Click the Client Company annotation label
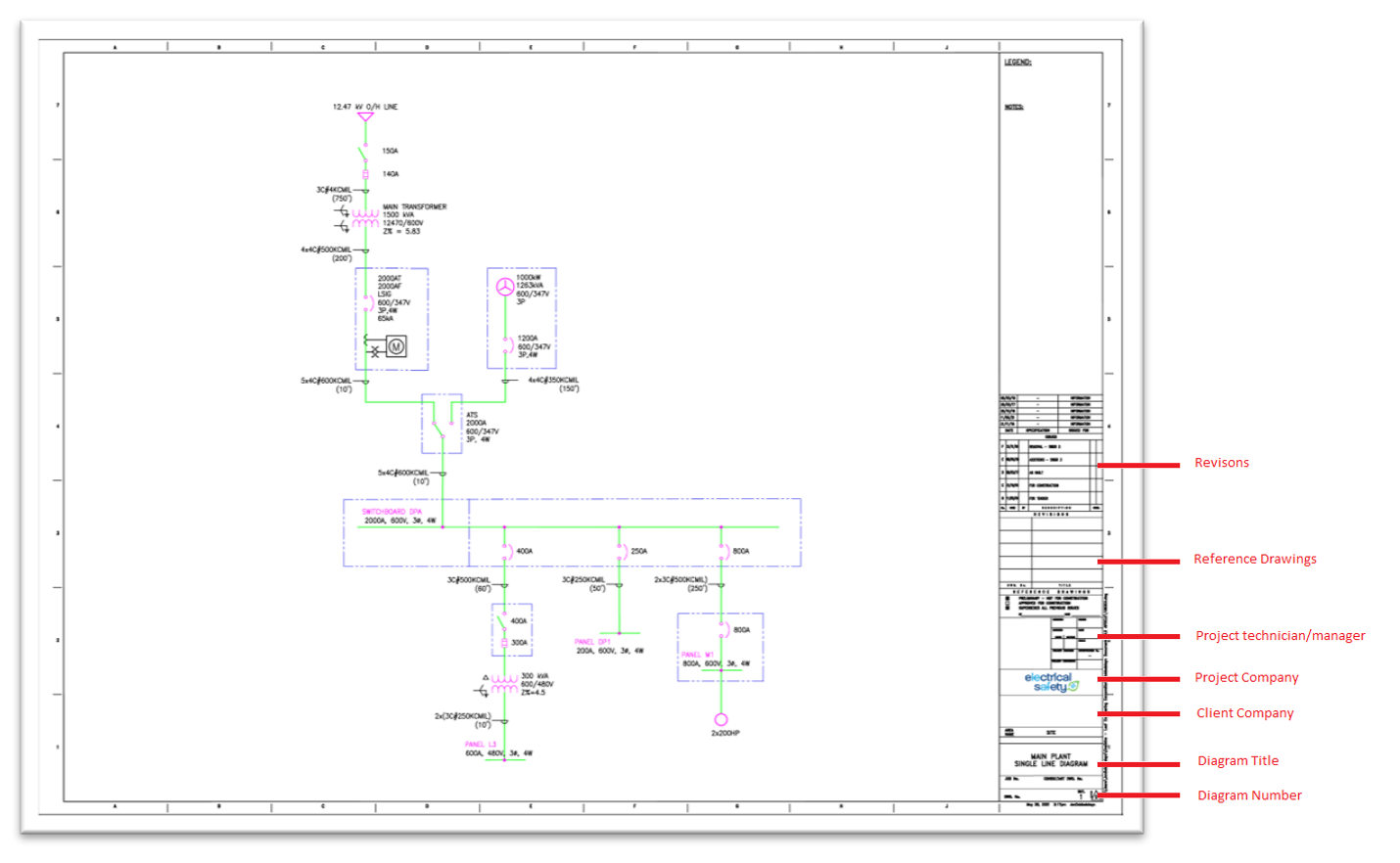The height and width of the screenshot is (863, 1400). click(x=1245, y=713)
